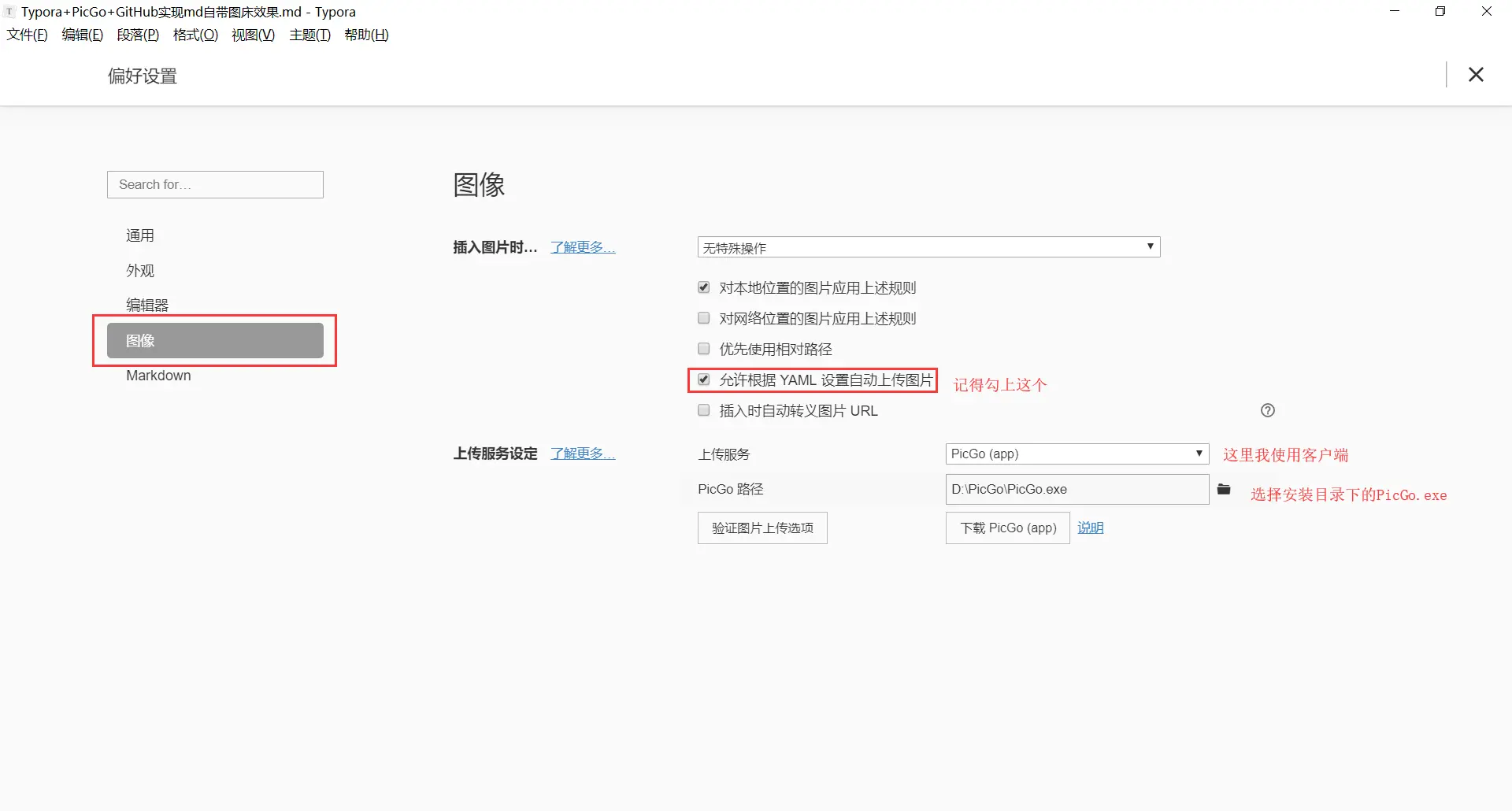The image size is (1512, 811).
Task: Click the 验证图片上传选项 button
Action: point(762,528)
